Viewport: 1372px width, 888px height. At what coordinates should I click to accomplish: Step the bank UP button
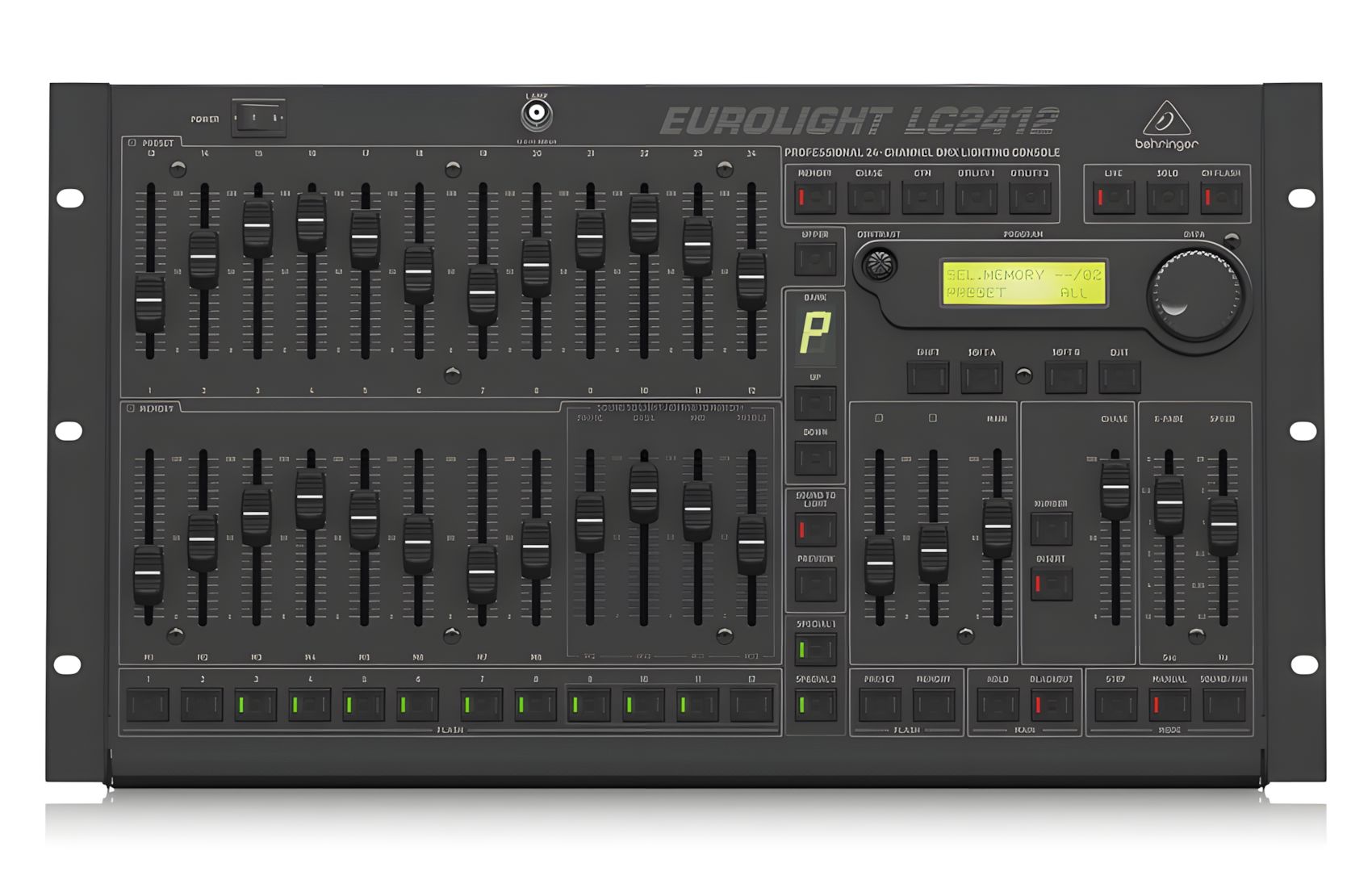click(x=815, y=403)
